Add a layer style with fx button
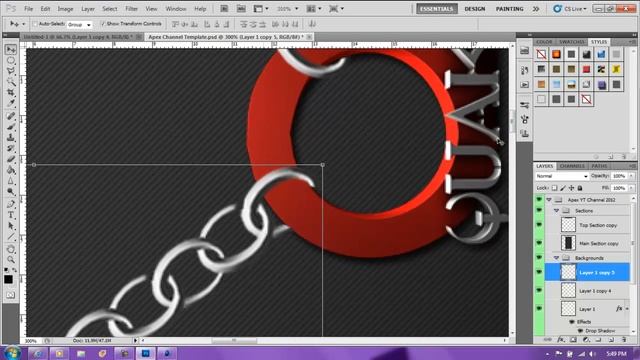The width and height of the screenshot is (640, 360). click(561, 339)
